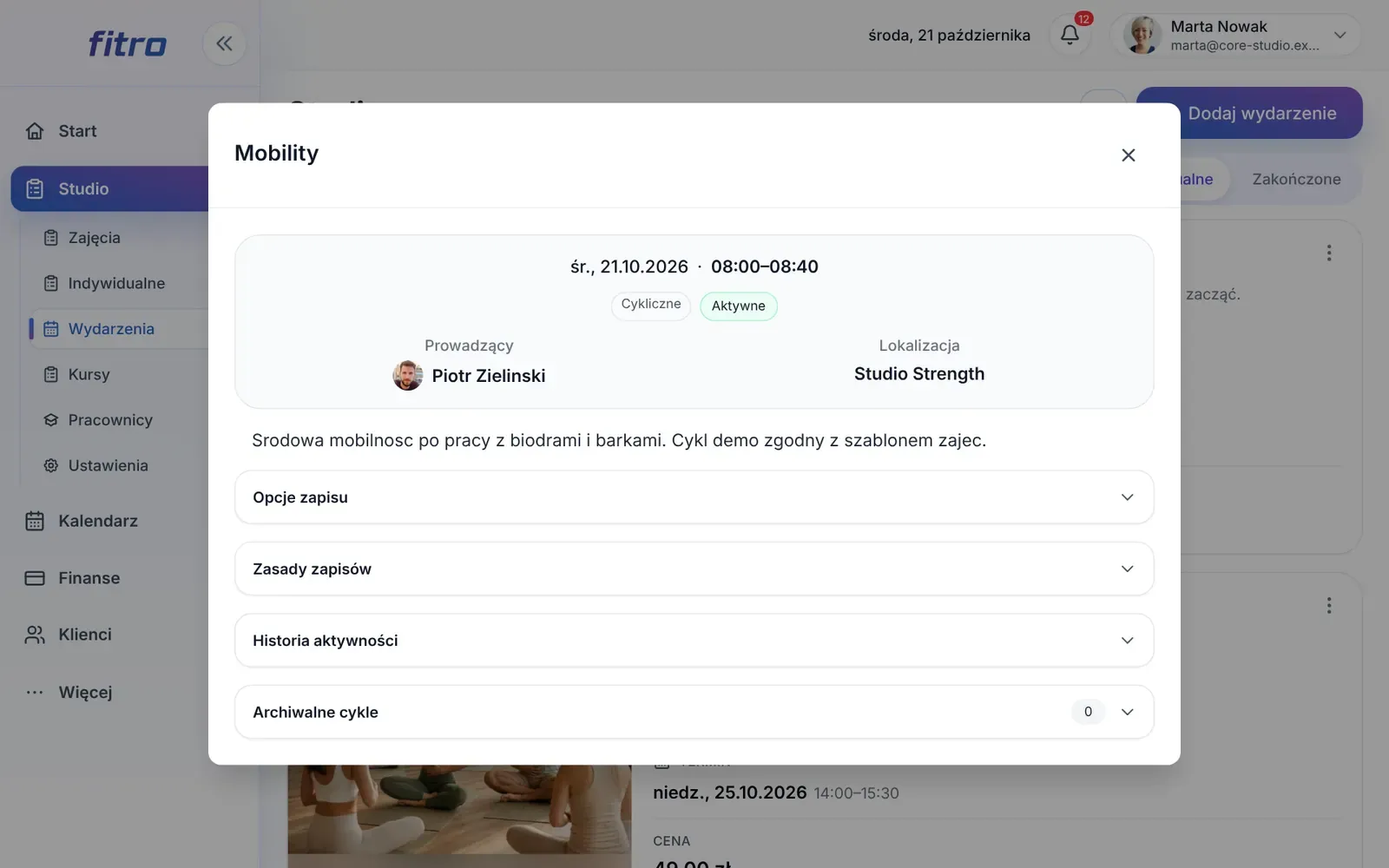Click the Cykliczne badge
Viewport: 1389px width, 868px height.
[651, 305]
